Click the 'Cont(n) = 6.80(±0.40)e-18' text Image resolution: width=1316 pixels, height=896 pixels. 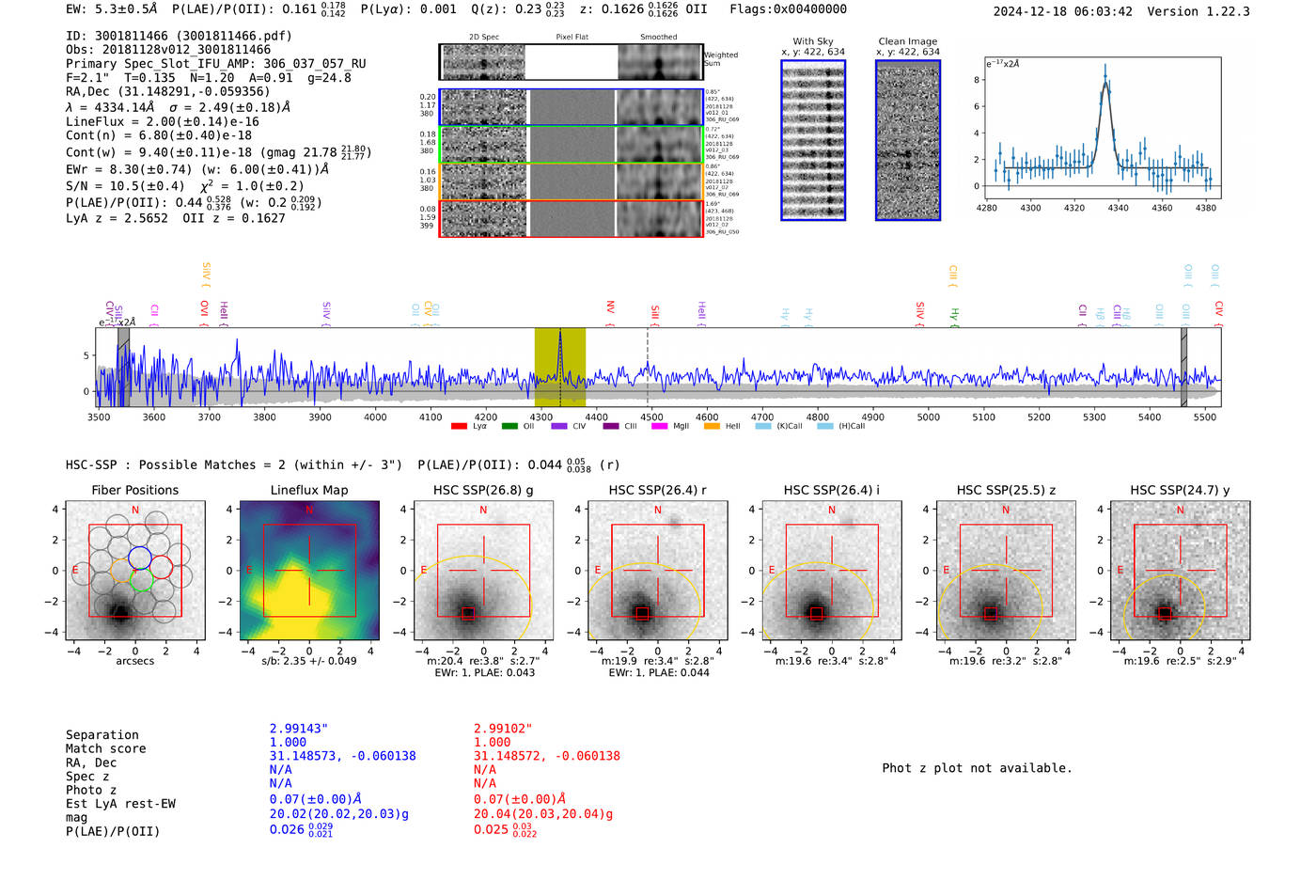tap(159, 136)
